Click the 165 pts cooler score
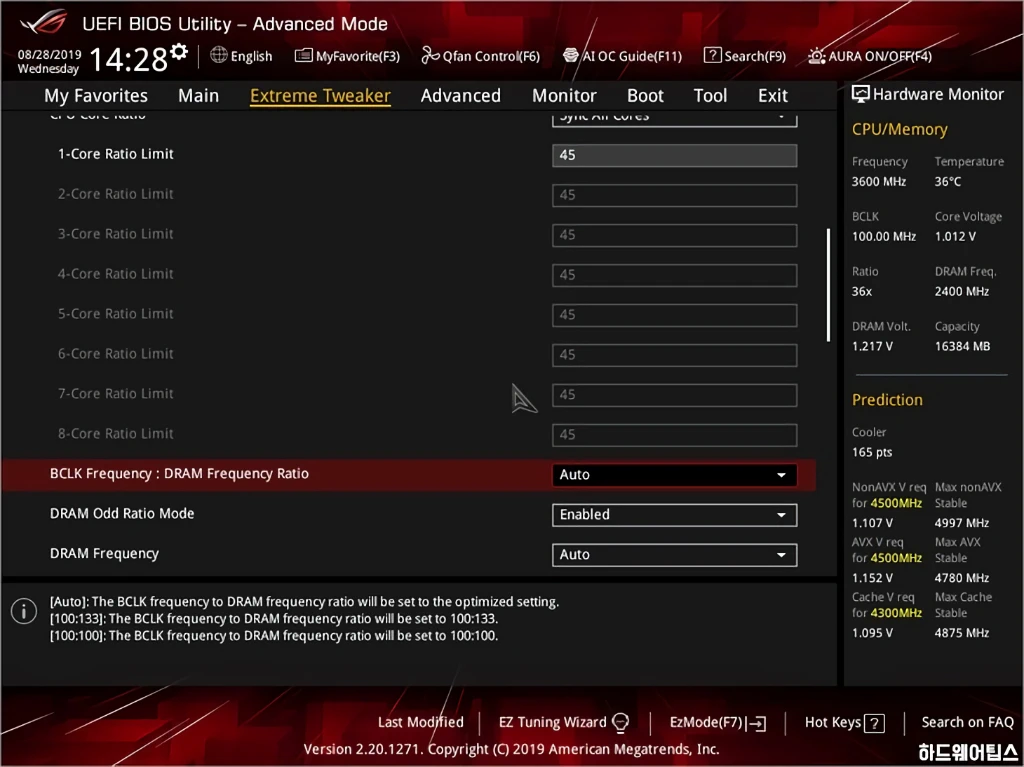This screenshot has height=767, width=1024. (x=872, y=452)
